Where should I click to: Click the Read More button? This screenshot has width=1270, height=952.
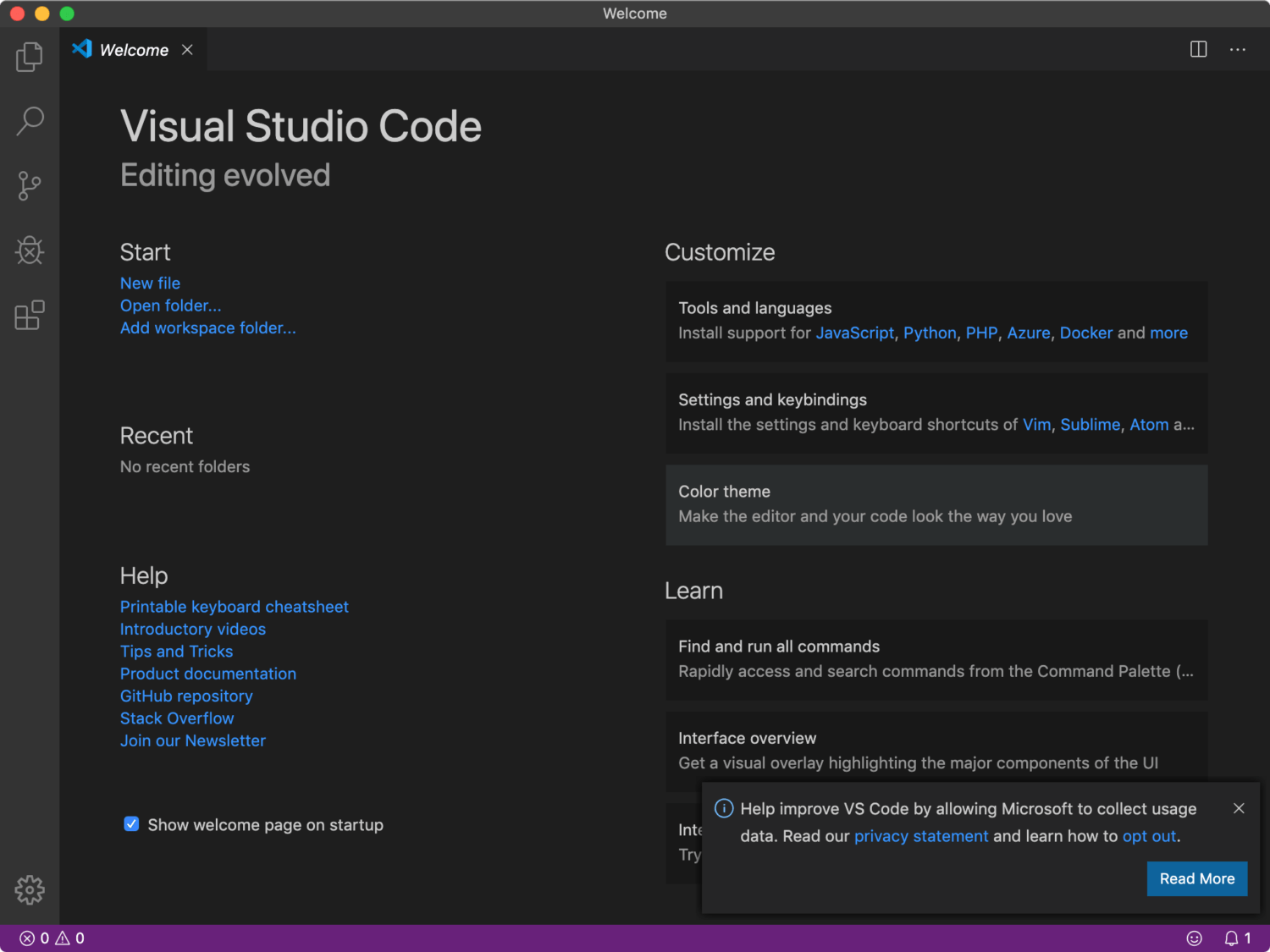pos(1197,878)
